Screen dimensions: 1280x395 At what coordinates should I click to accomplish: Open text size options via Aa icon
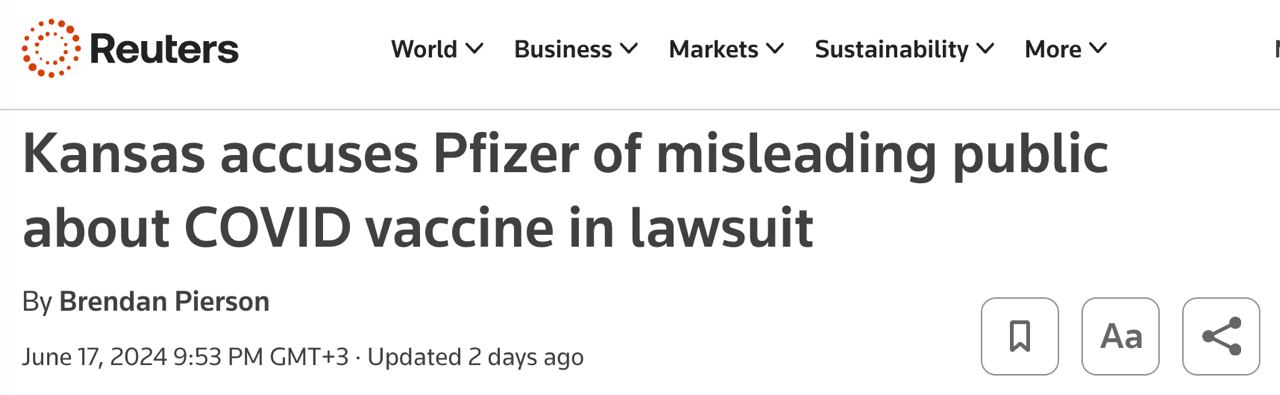(x=1121, y=336)
